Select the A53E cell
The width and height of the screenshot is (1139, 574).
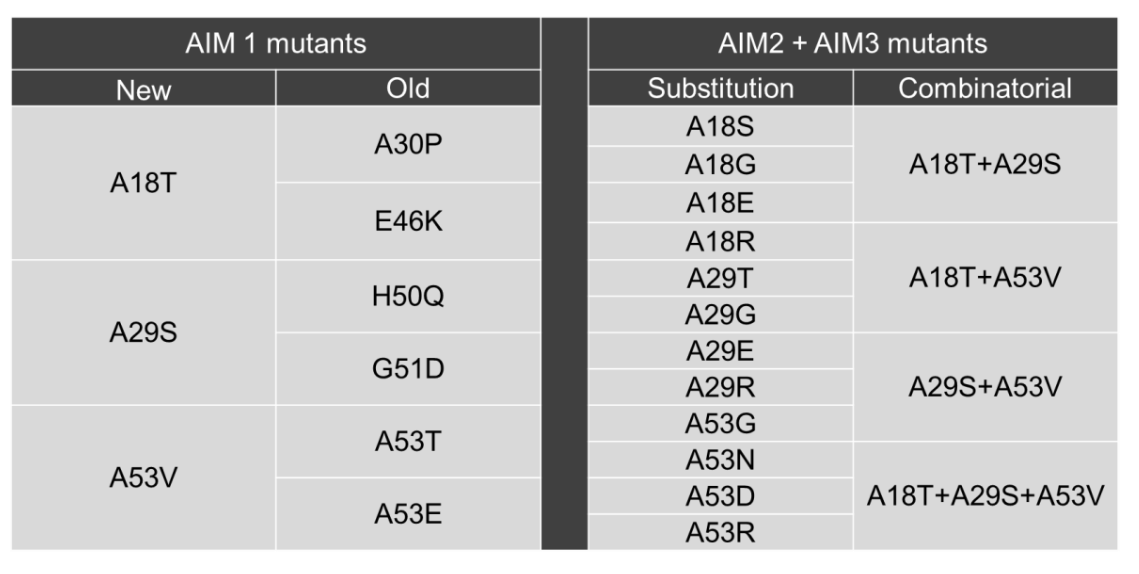[x=408, y=514]
